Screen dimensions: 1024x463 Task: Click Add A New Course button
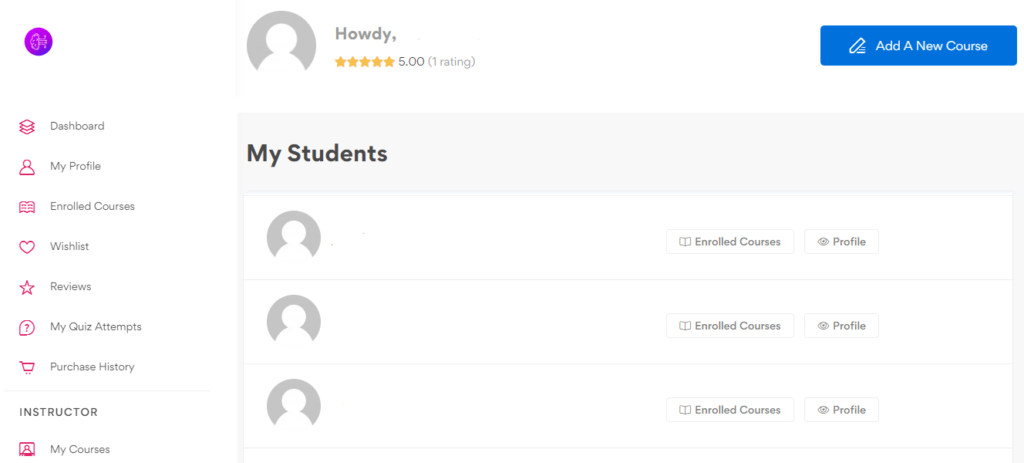[918, 46]
